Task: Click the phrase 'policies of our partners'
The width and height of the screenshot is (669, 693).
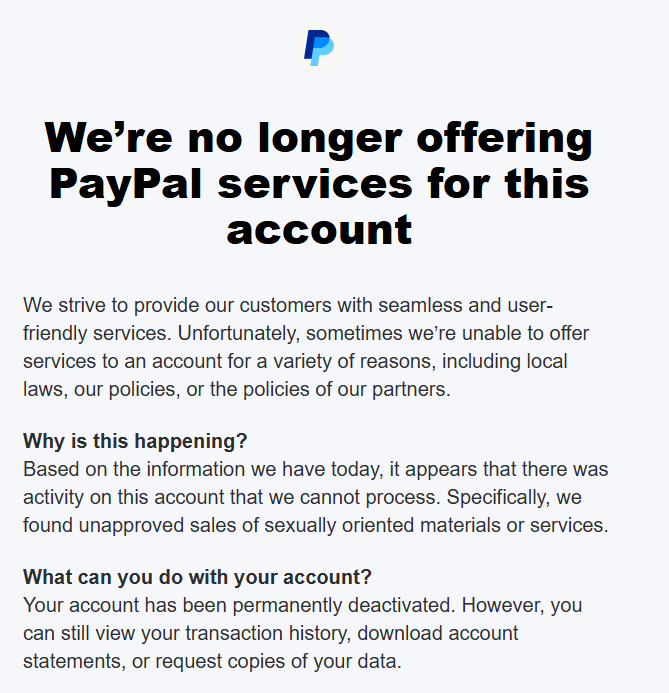Action: 345,389
